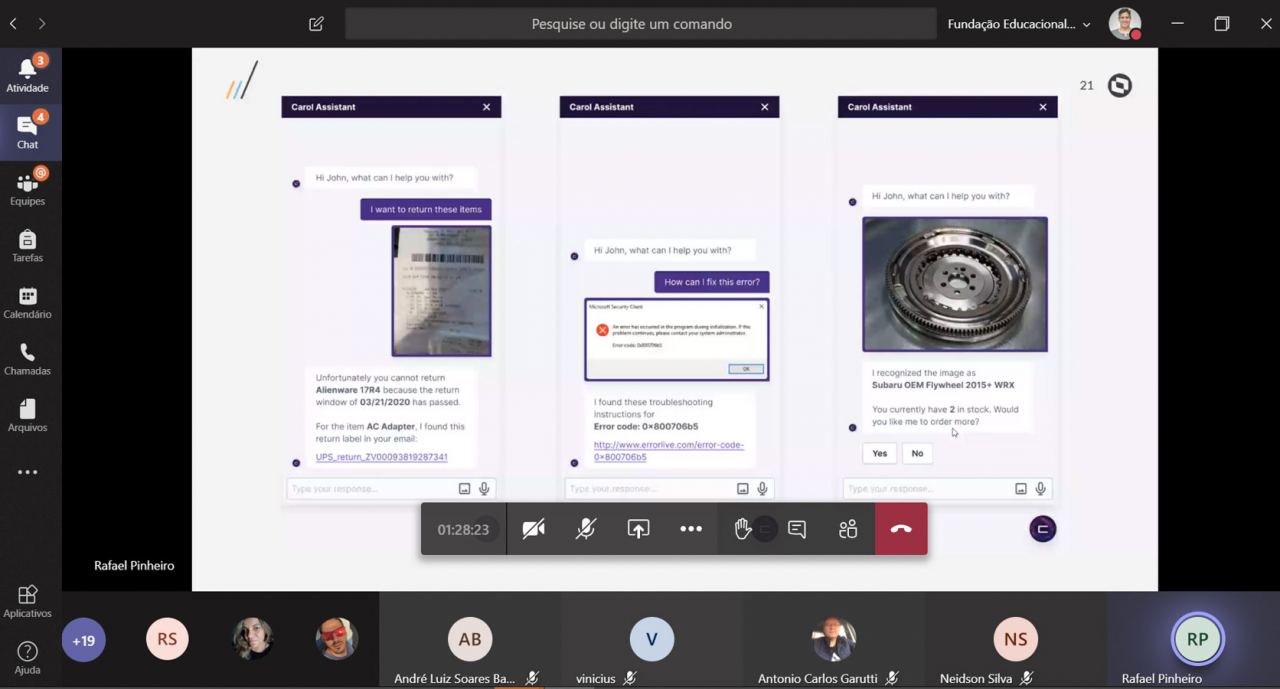Go forward with the history arrow
This screenshot has width=1280, height=689.
[42, 23]
